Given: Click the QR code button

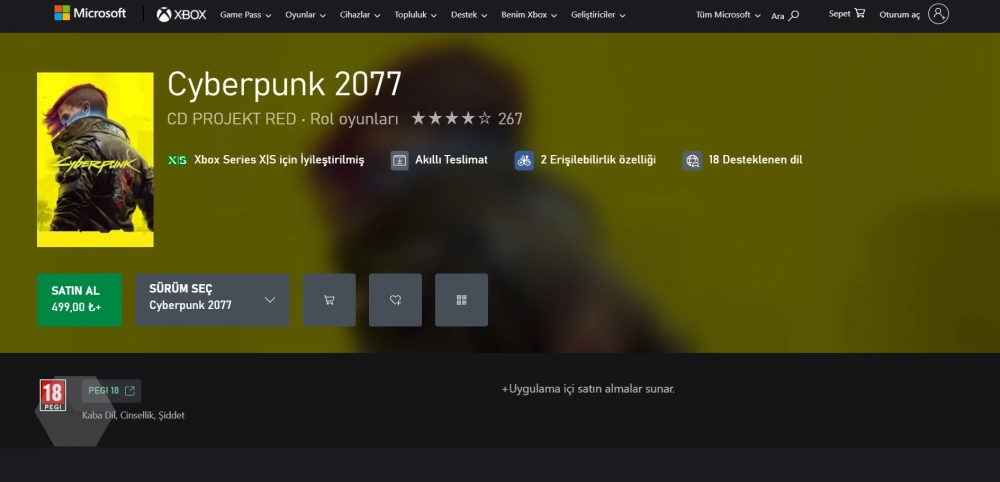Looking at the screenshot, I should point(461,300).
